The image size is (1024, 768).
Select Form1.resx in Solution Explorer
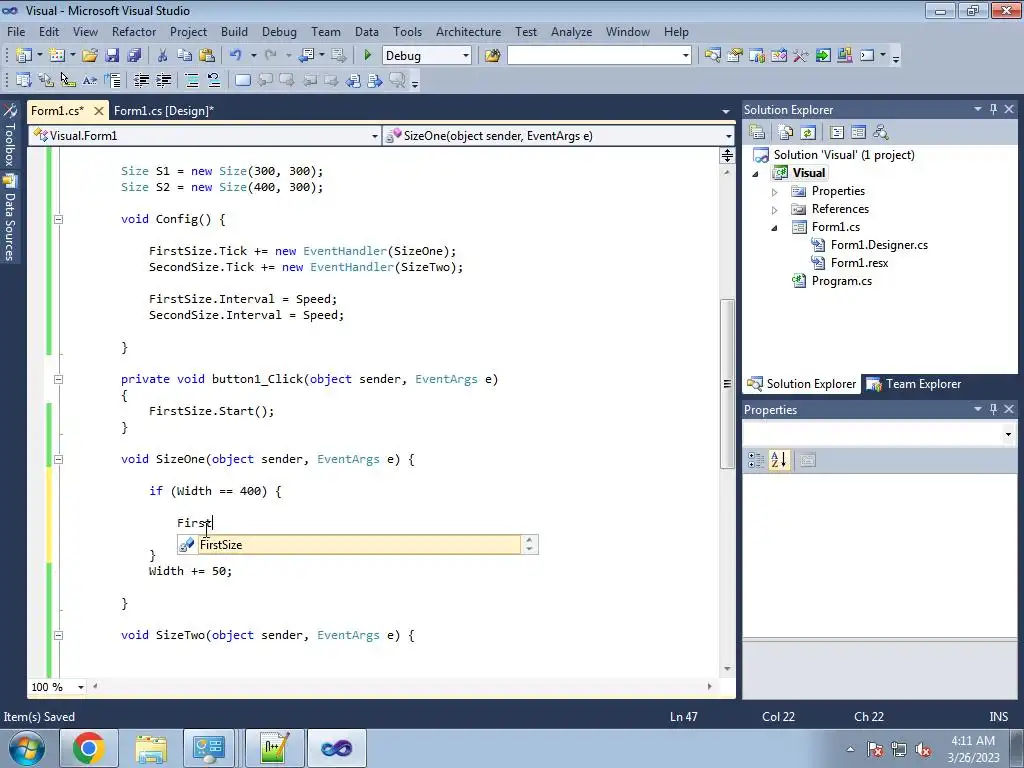(859, 263)
